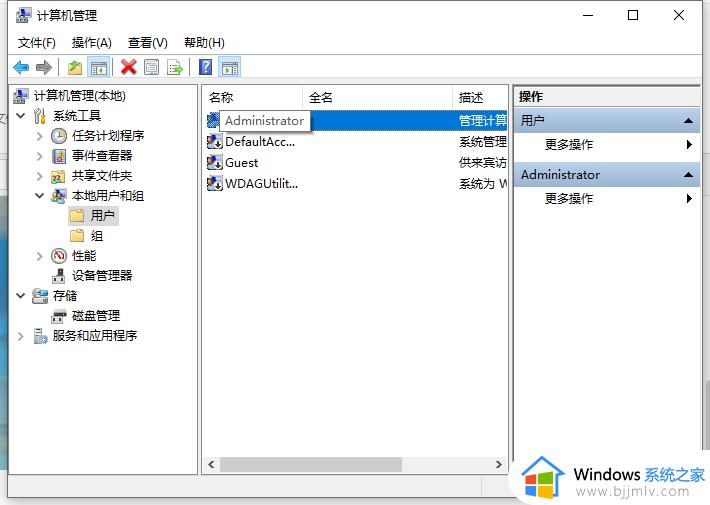Image resolution: width=710 pixels, height=505 pixels.
Task: Collapse the 存储 node
Action: [20, 296]
